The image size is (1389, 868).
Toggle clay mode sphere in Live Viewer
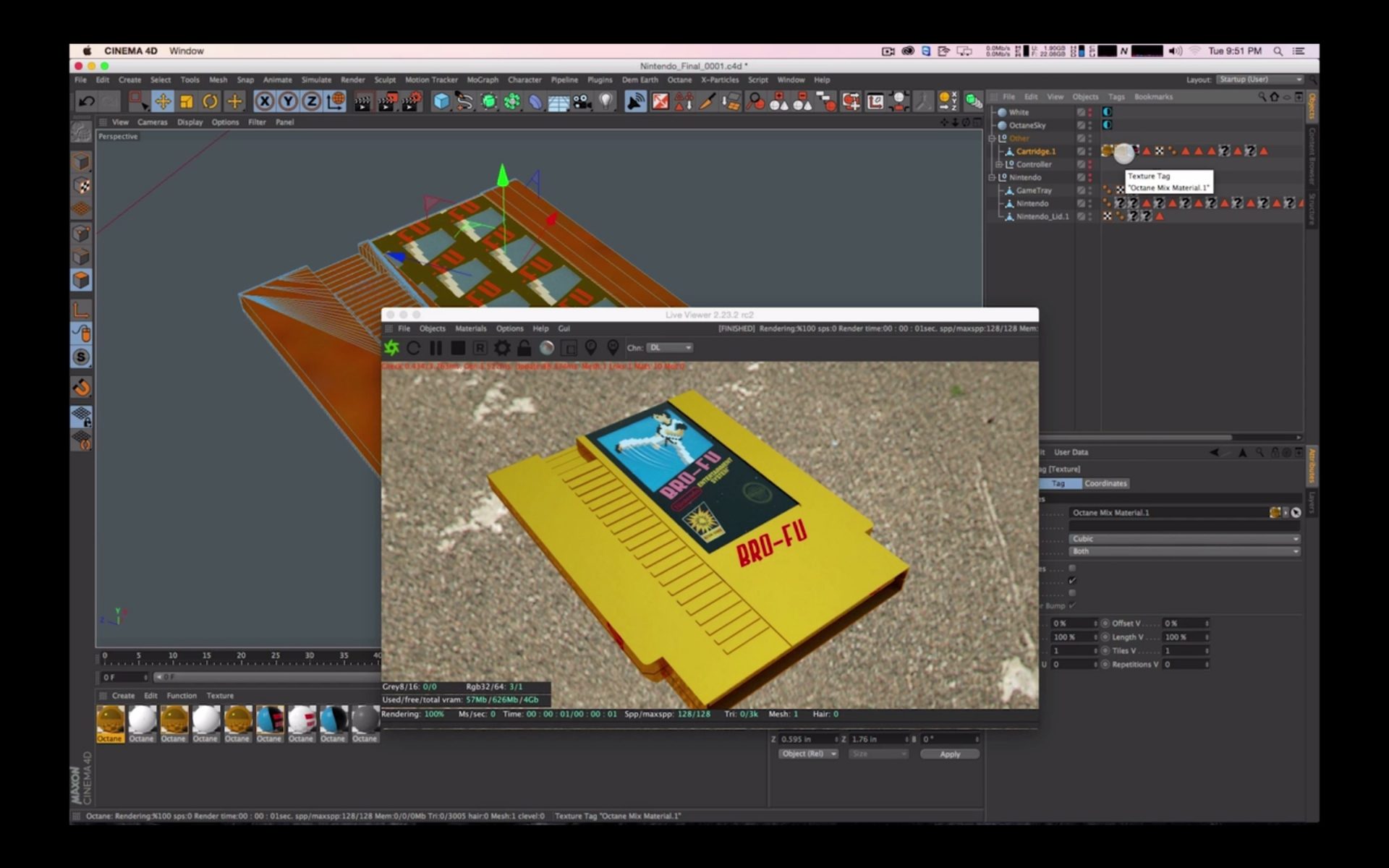547,348
